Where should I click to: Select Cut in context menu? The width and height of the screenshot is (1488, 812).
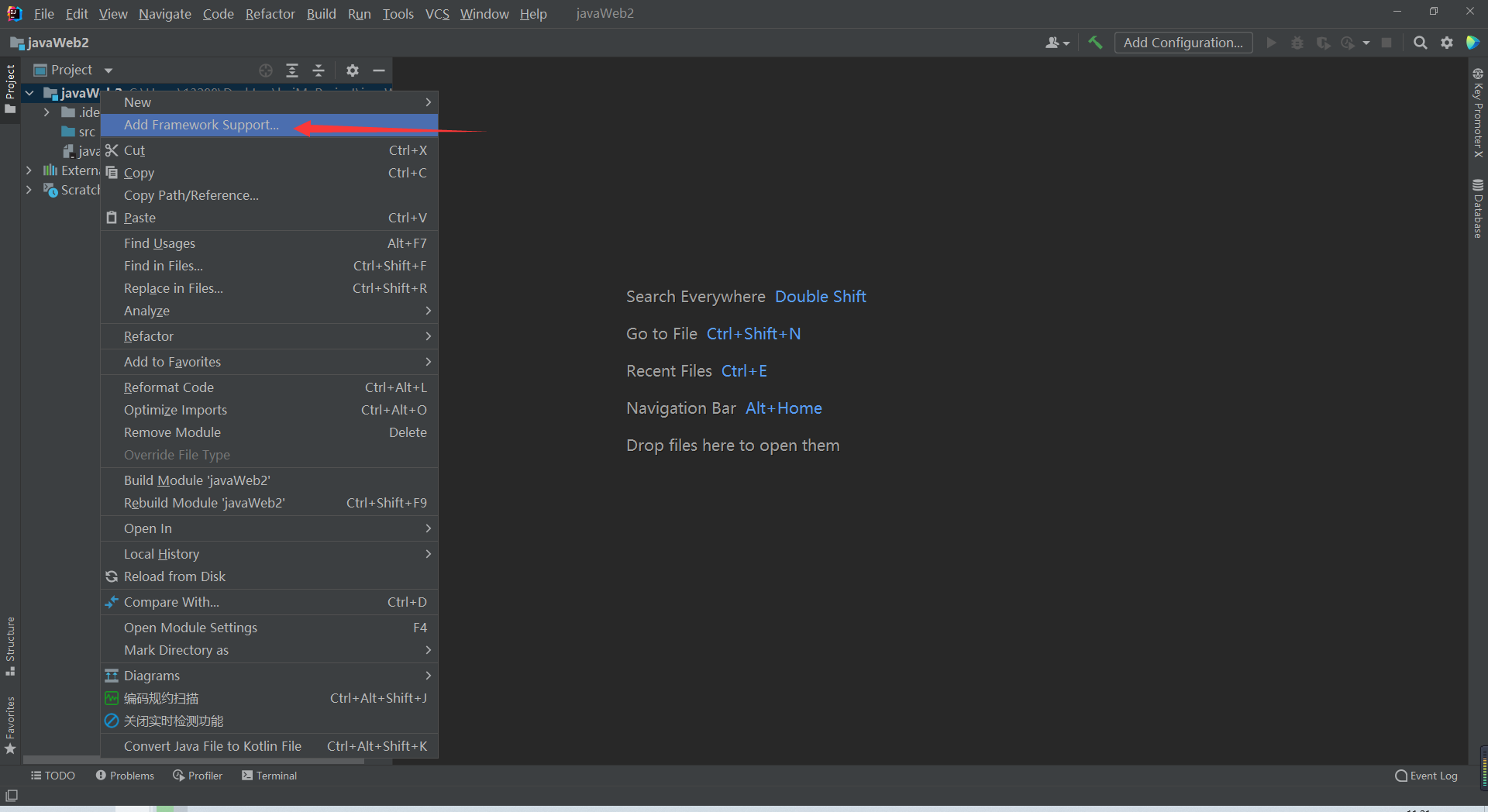[x=270, y=150]
